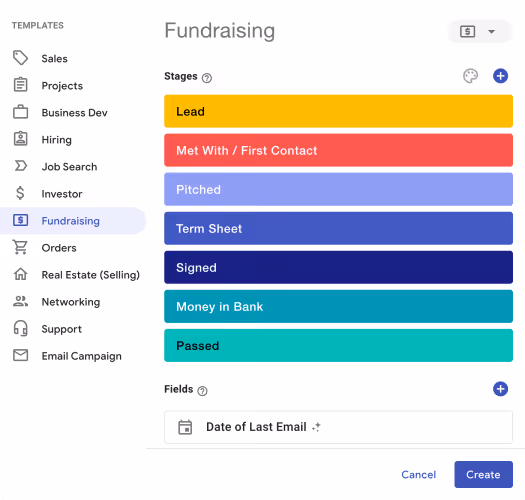Image resolution: width=525 pixels, height=500 pixels.
Task: Select the Projects template
Action: (x=73, y=85)
